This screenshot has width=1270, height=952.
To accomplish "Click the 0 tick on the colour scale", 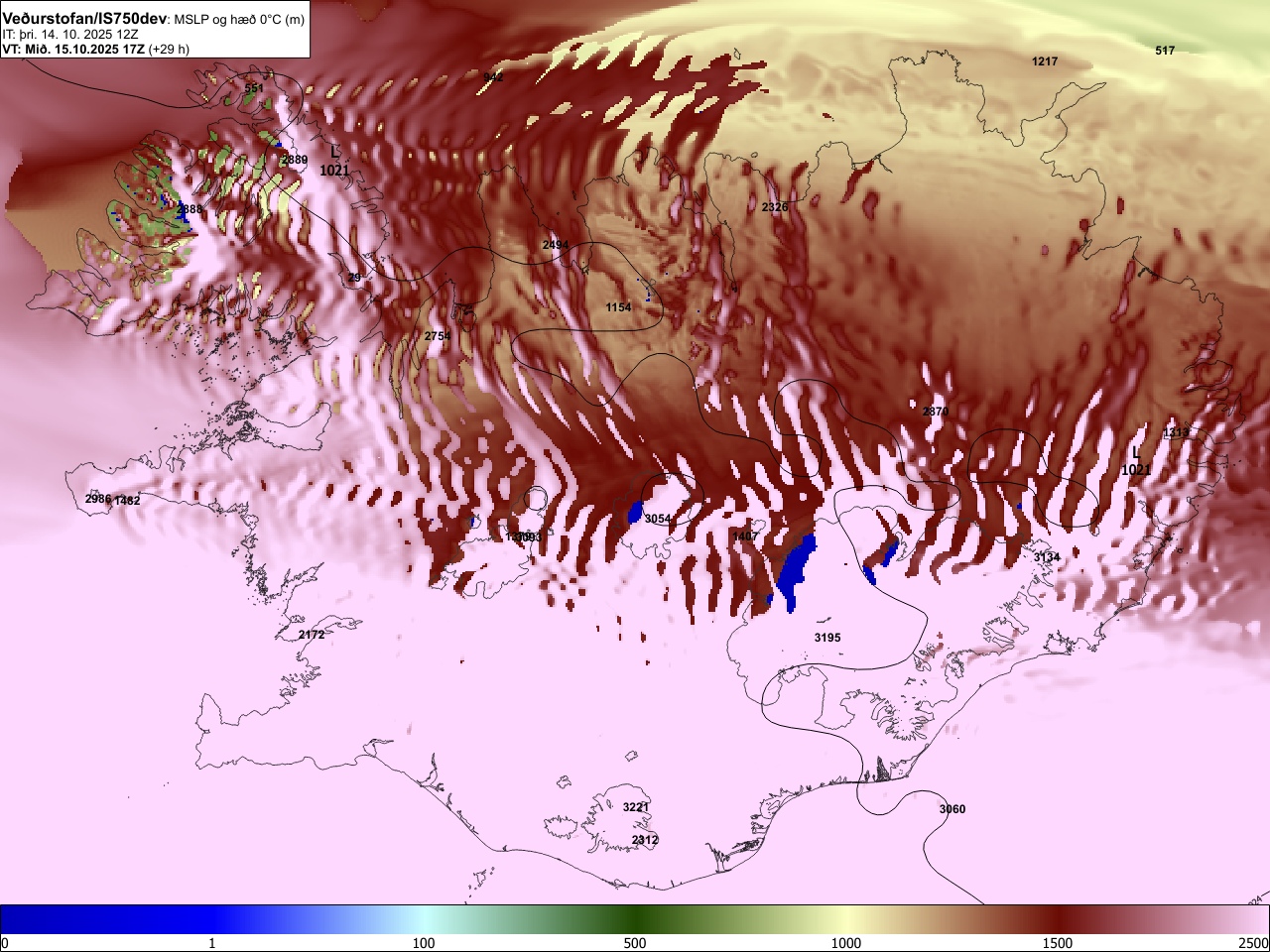I will [x=5, y=943].
